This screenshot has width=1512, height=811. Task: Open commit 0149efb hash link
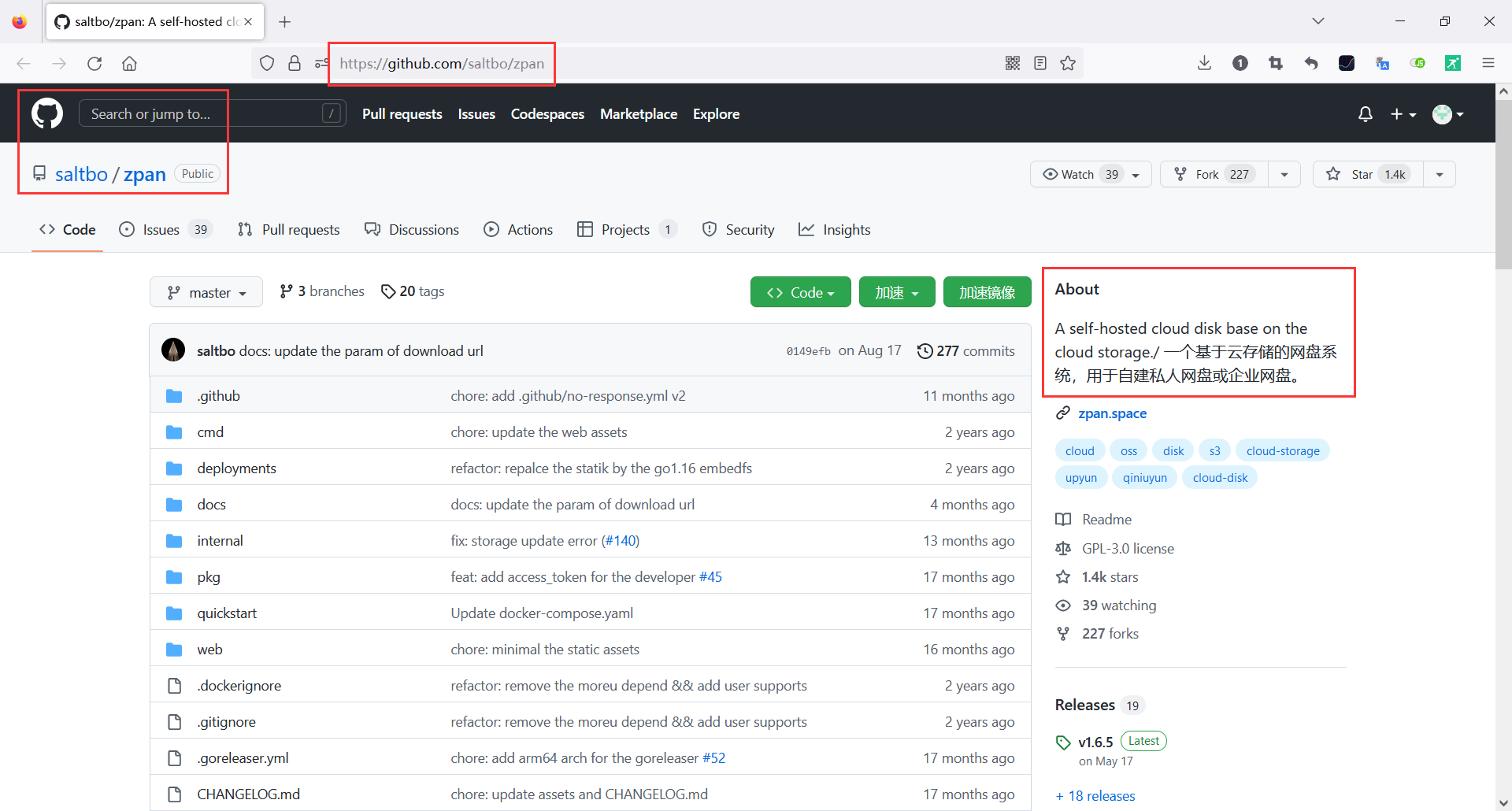click(808, 351)
